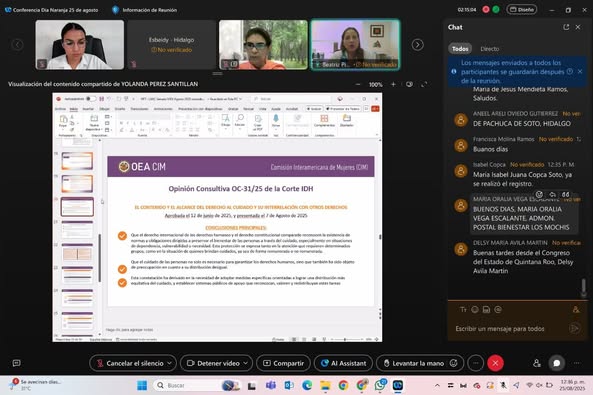Open emoji picker in chat composer
The image size is (593, 395).
475,309
